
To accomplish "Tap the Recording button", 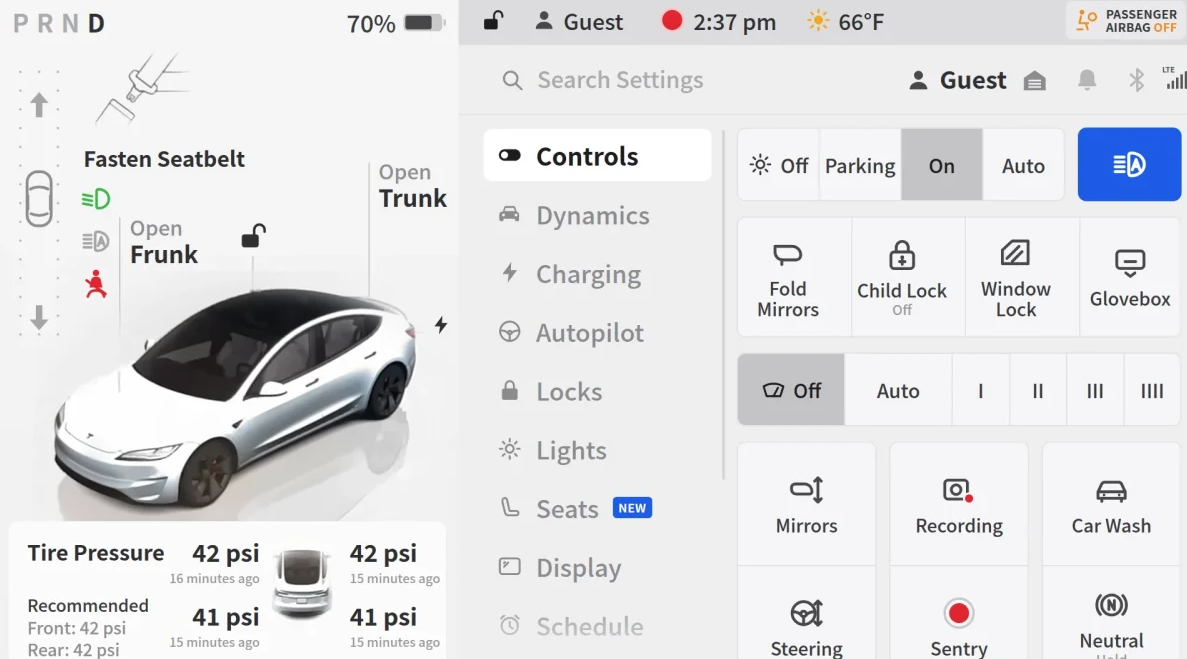I will [958, 505].
